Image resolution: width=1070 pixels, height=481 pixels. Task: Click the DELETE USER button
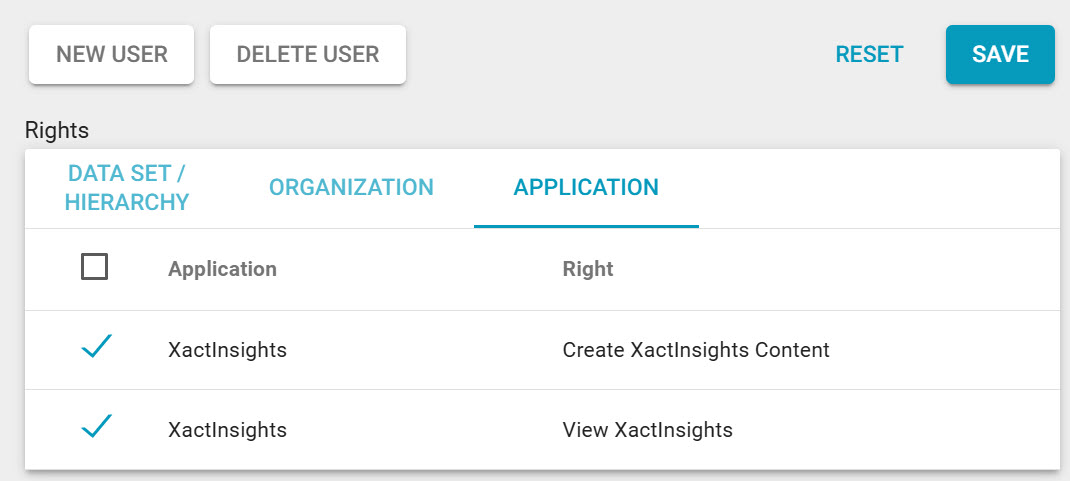pyautogui.click(x=308, y=54)
